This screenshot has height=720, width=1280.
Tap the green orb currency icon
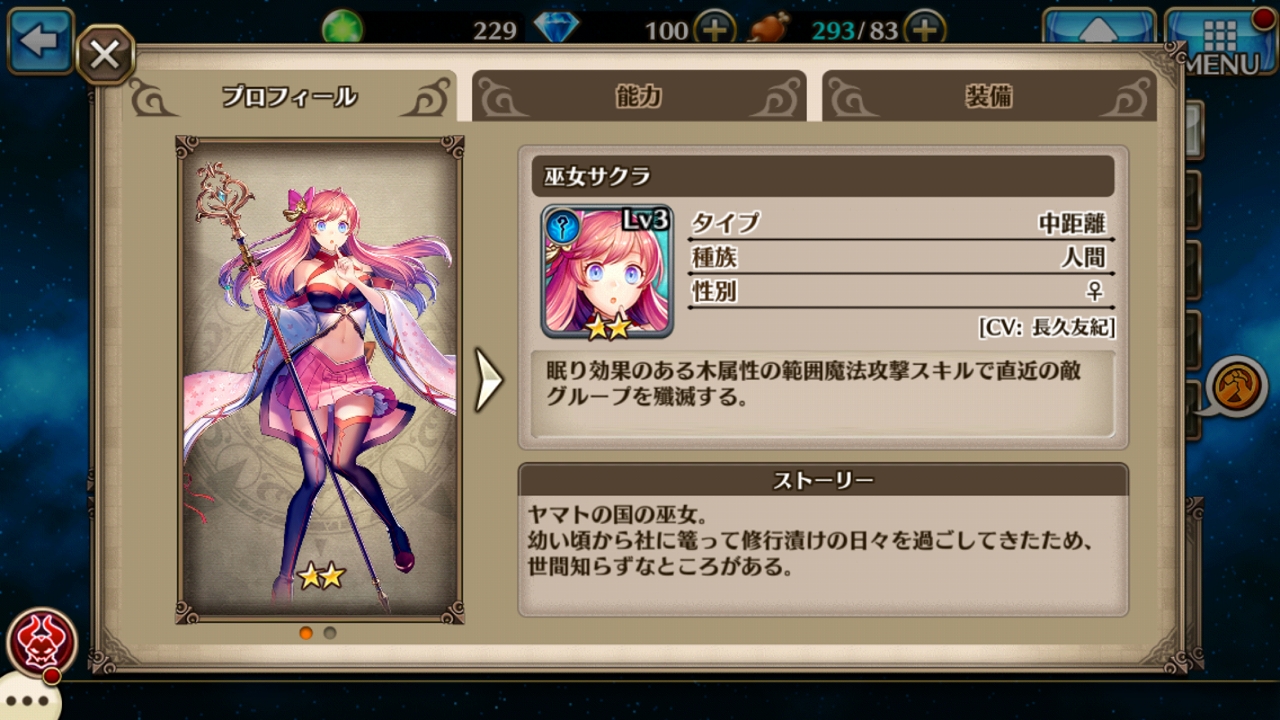pyautogui.click(x=343, y=29)
